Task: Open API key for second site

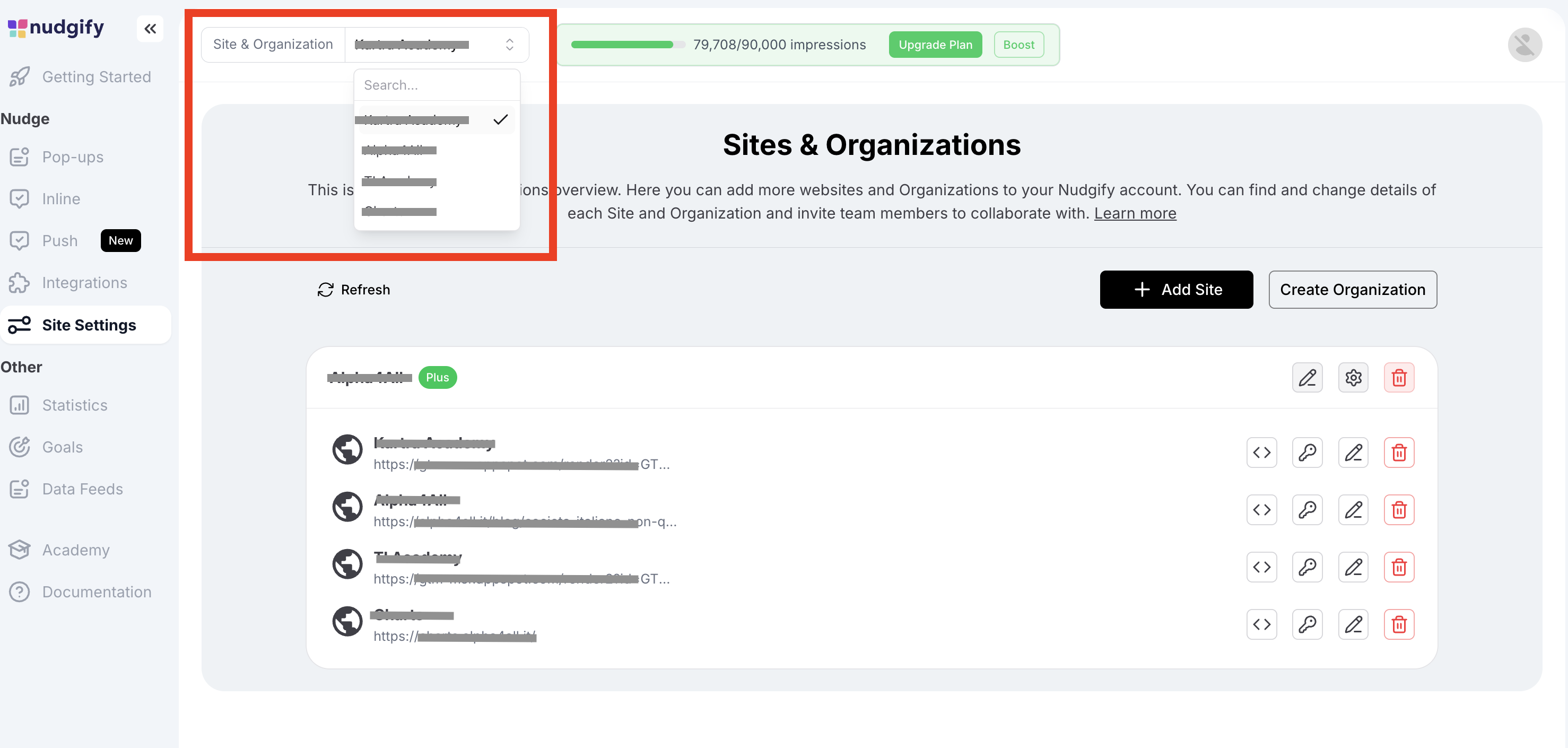Action: point(1307,509)
